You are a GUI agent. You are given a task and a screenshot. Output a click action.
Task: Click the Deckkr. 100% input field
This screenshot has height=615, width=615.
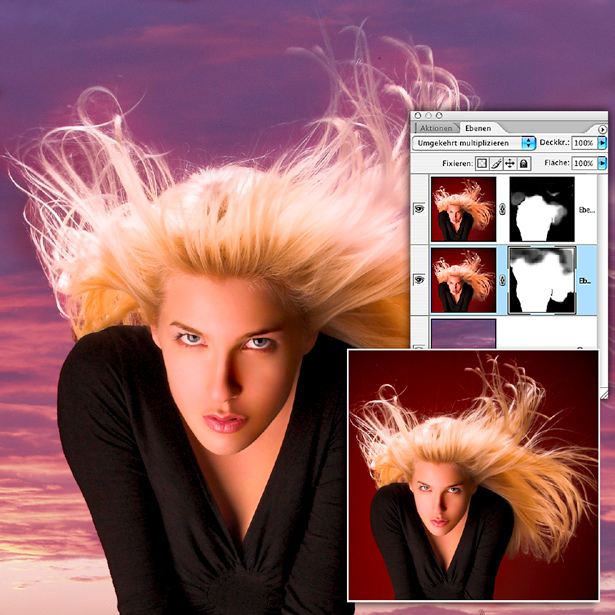pos(584,143)
